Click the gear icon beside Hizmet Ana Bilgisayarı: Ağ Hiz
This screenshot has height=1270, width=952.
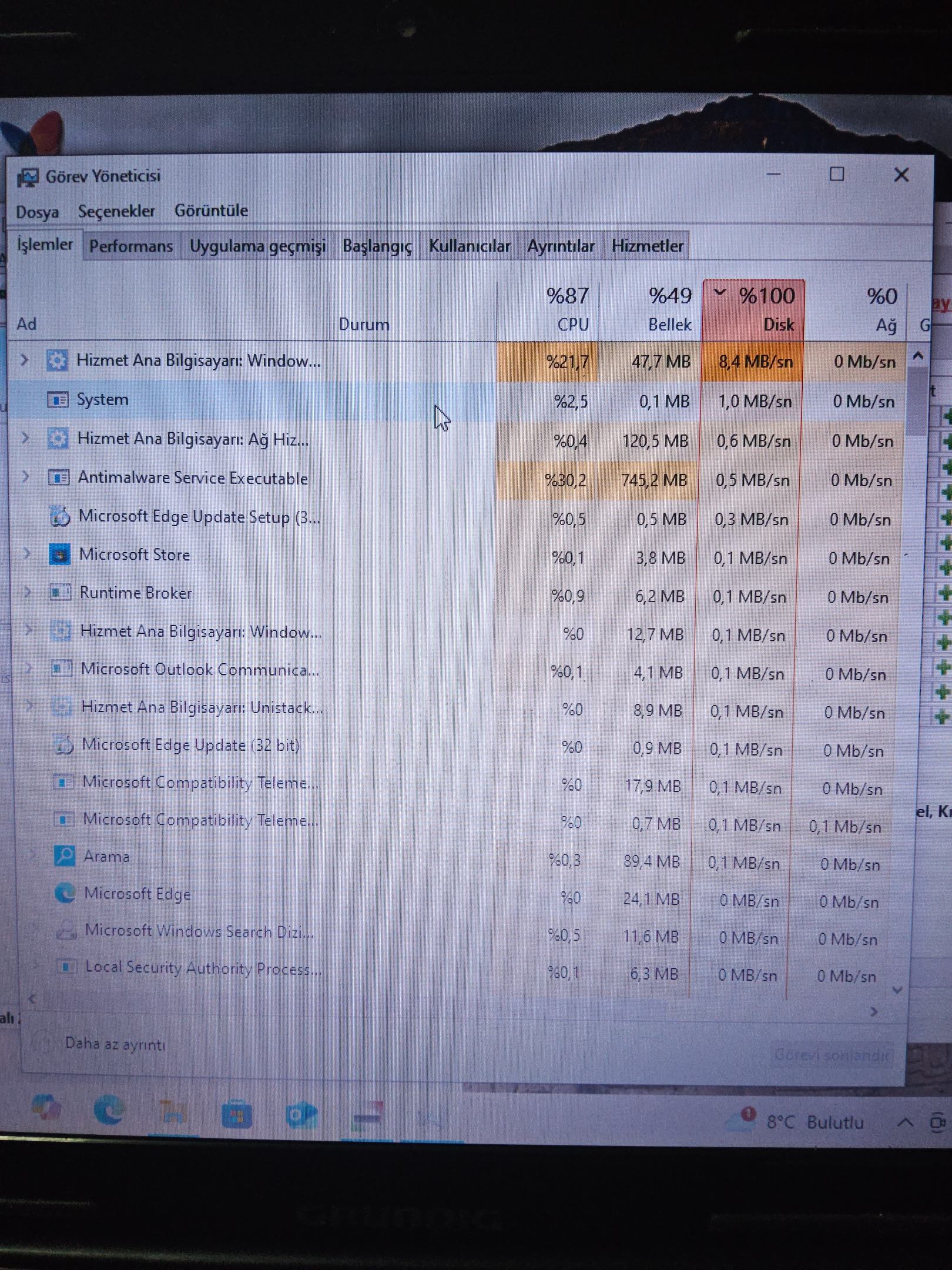pos(58,439)
